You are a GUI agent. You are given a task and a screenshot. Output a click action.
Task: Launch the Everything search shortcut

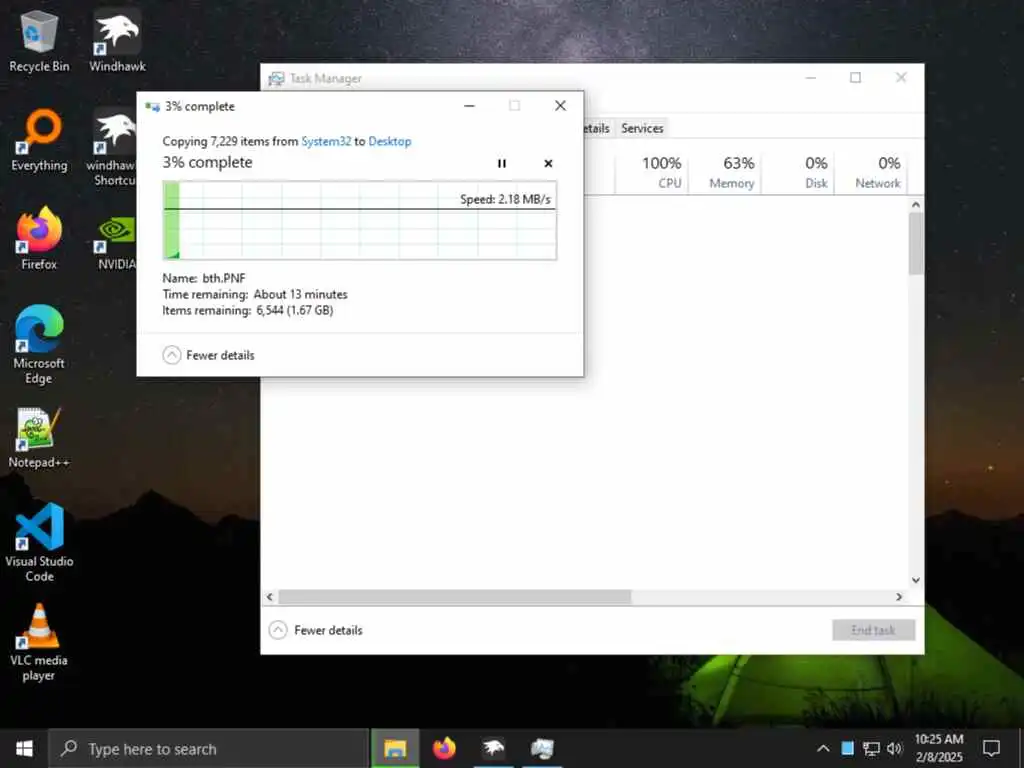[x=39, y=140]
